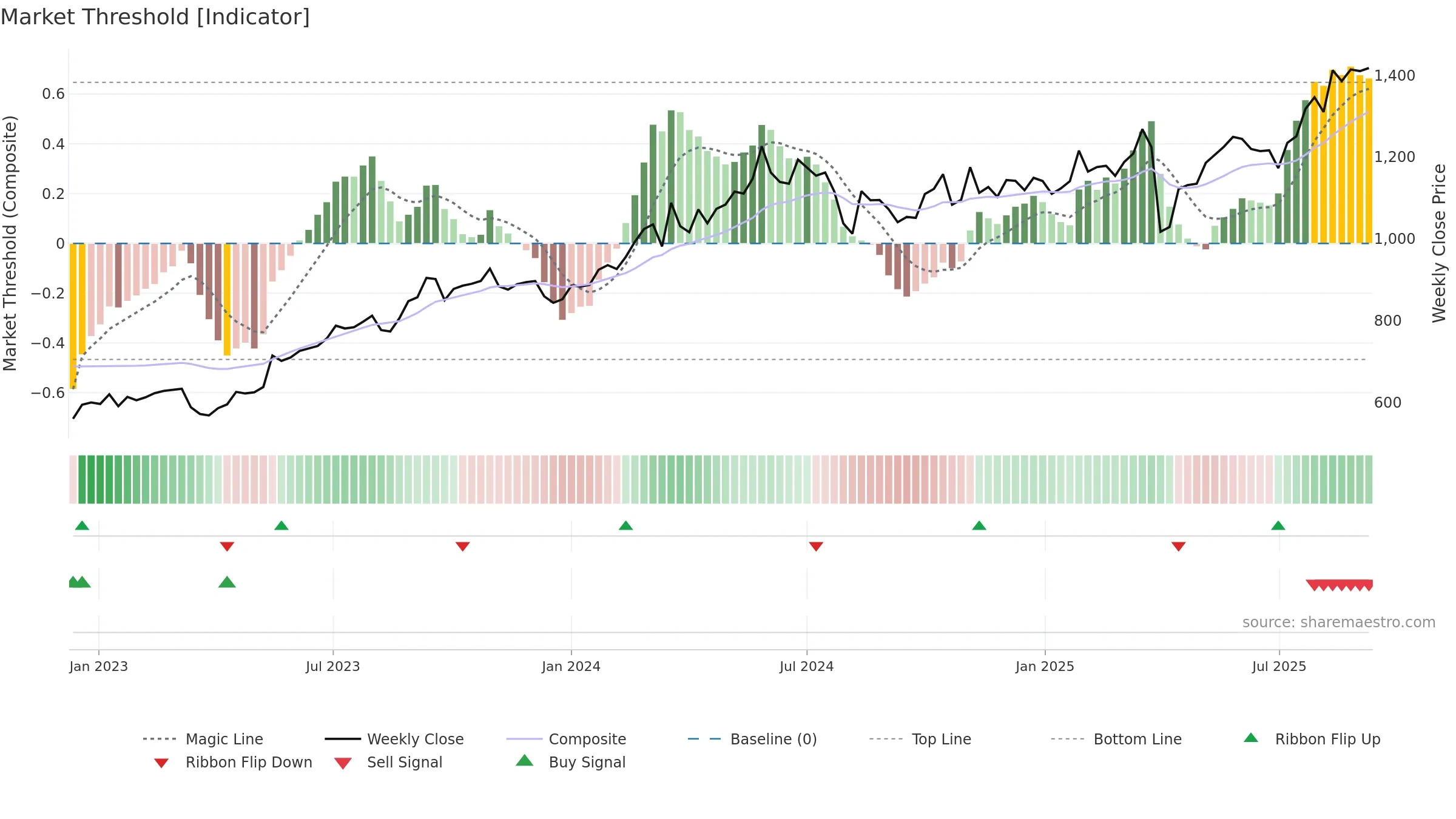Toggle the Ribbon Flip Up legend entry
The image size is (1456, 819).
[1312, 739]
